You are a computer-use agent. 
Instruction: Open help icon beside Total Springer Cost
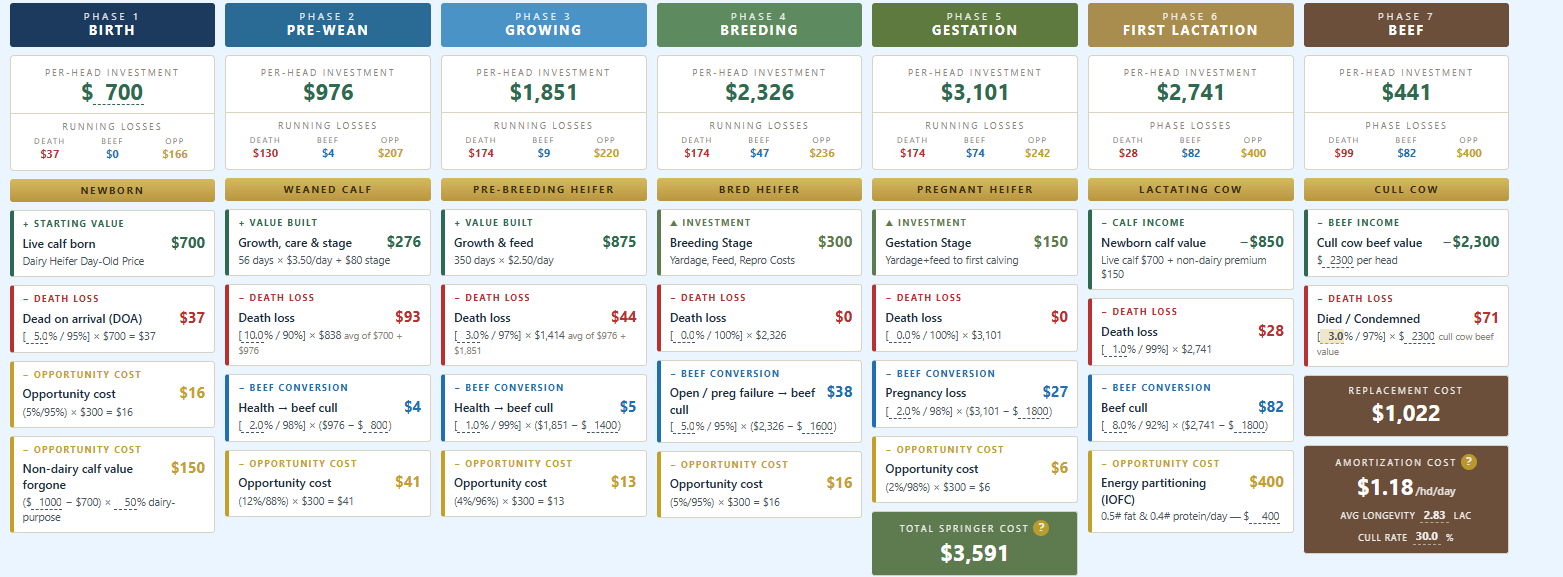tap(1041, 528)
